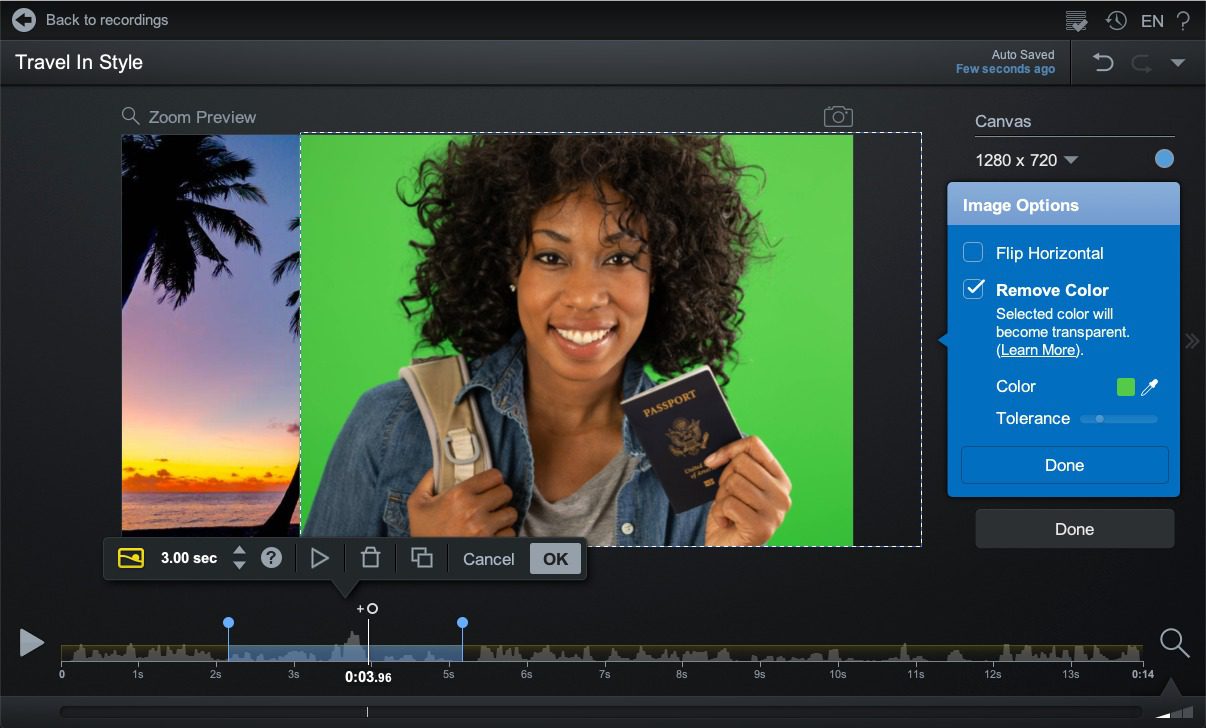Take a snapshot using the camera icon
The width and height of the screenshot is (1206, 728).
point(838,116)
